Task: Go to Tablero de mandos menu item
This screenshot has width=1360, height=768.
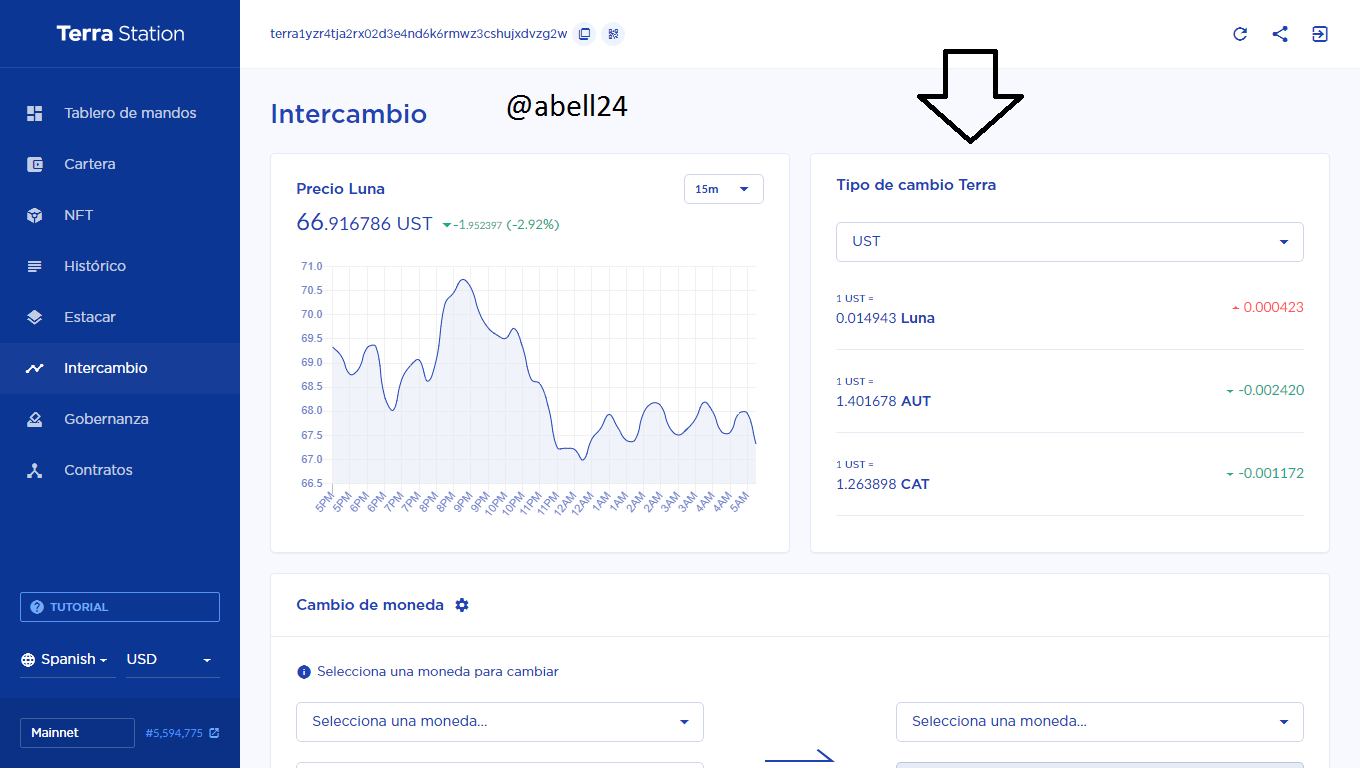Action: tap(120, 113)
